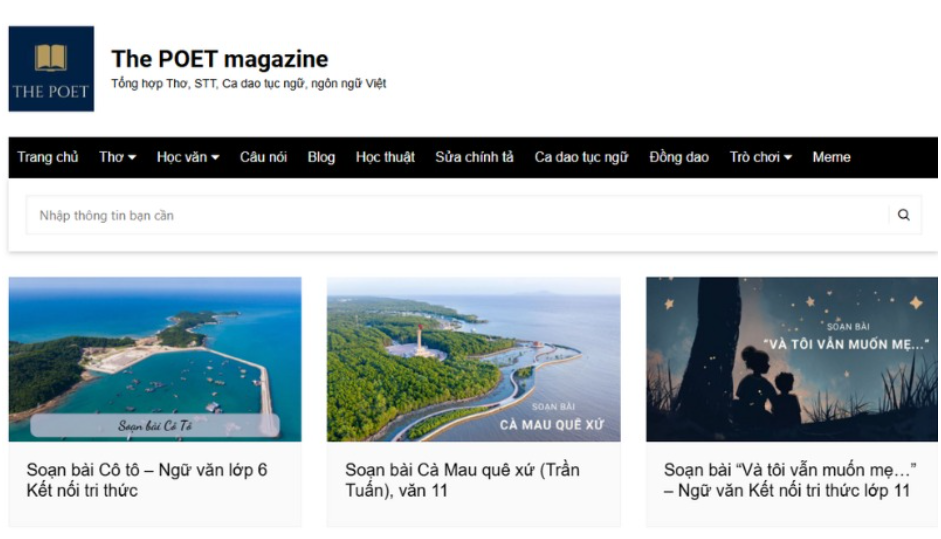Select the Học thuật menu item
The height and width of the screenshot is (539, 941).
tap(385, 157)
